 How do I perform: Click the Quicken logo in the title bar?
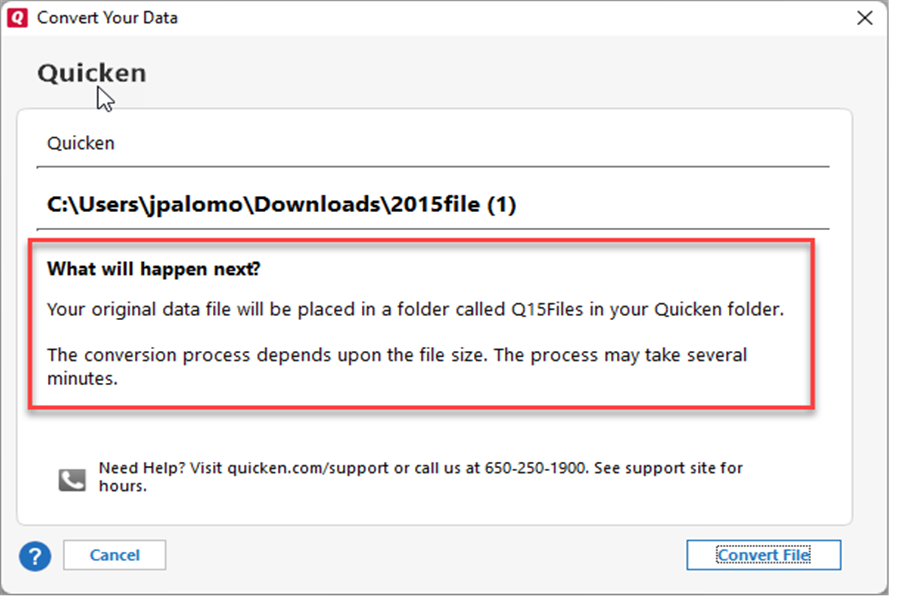tap(17, 18)
